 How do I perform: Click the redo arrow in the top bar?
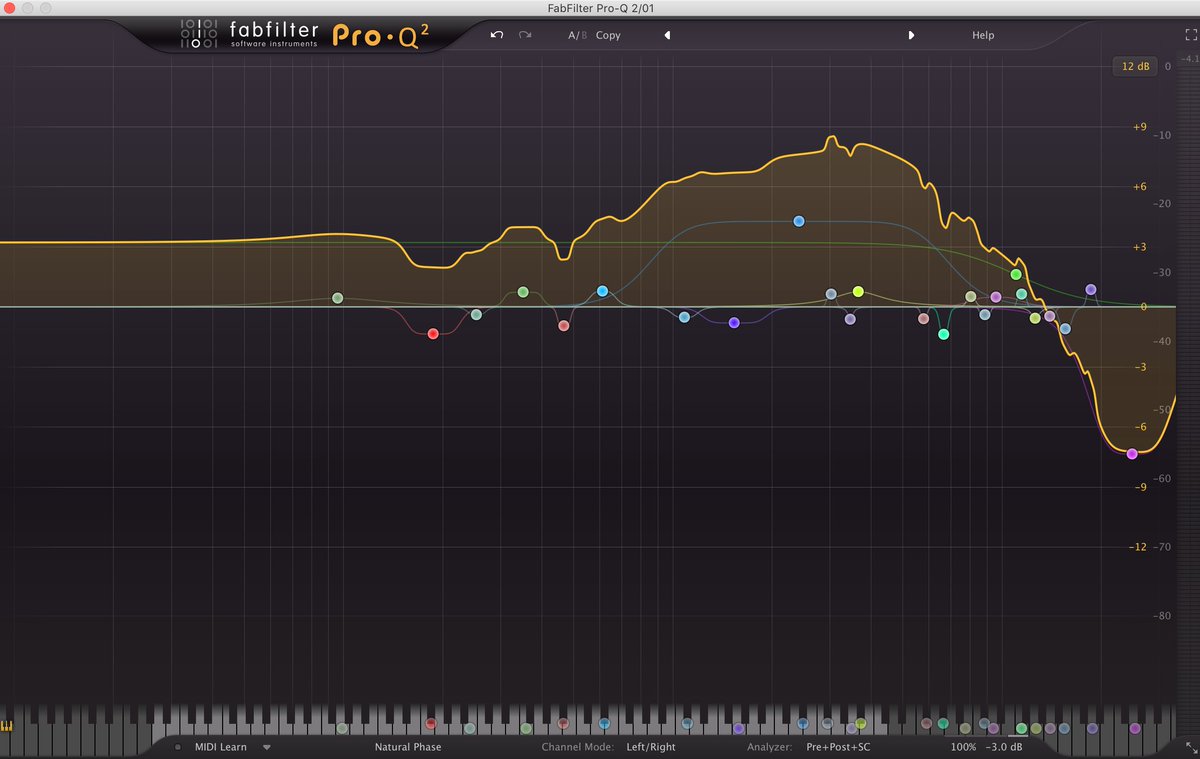coord(525,35)
